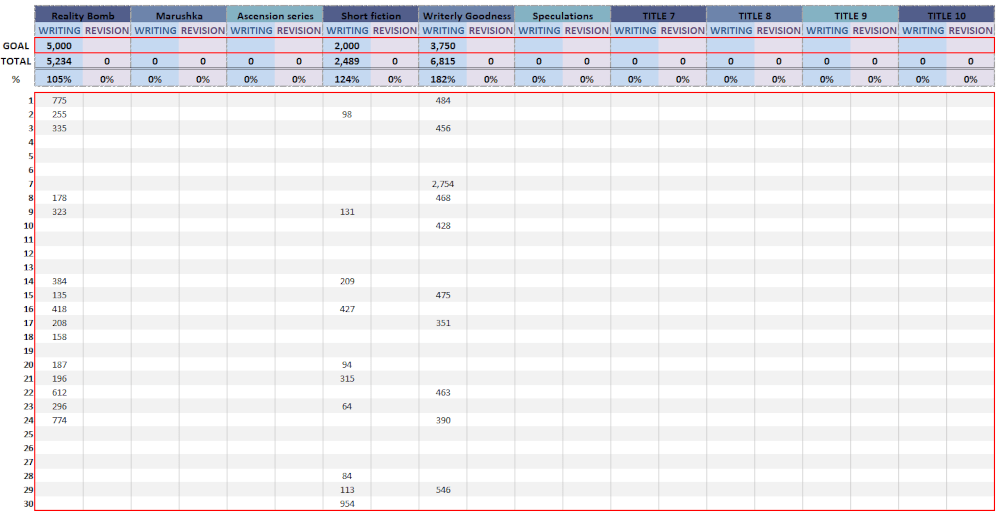Select the 2,754 word count entry

(443, 184)
